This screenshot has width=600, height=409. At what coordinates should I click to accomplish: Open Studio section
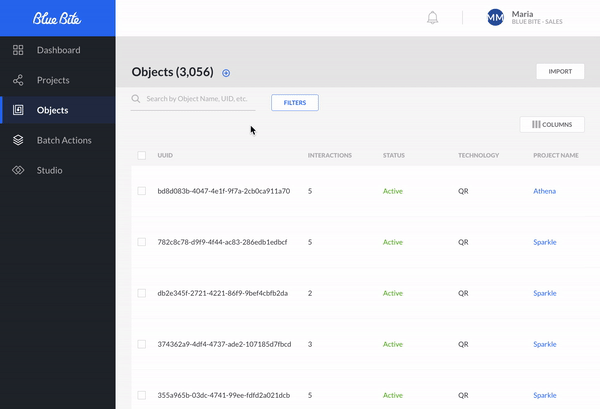(49, 170)
